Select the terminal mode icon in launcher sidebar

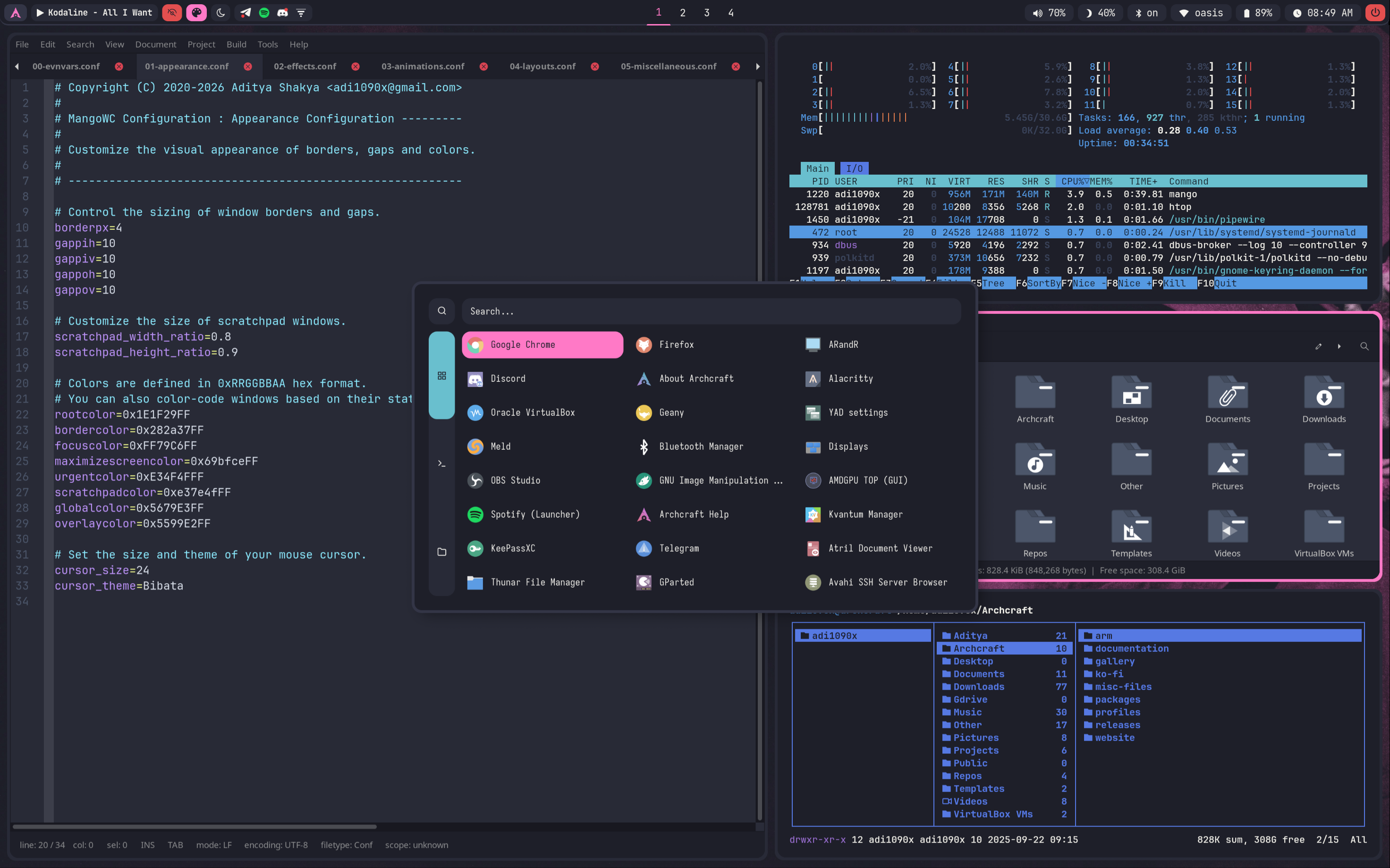click(441, 463)
